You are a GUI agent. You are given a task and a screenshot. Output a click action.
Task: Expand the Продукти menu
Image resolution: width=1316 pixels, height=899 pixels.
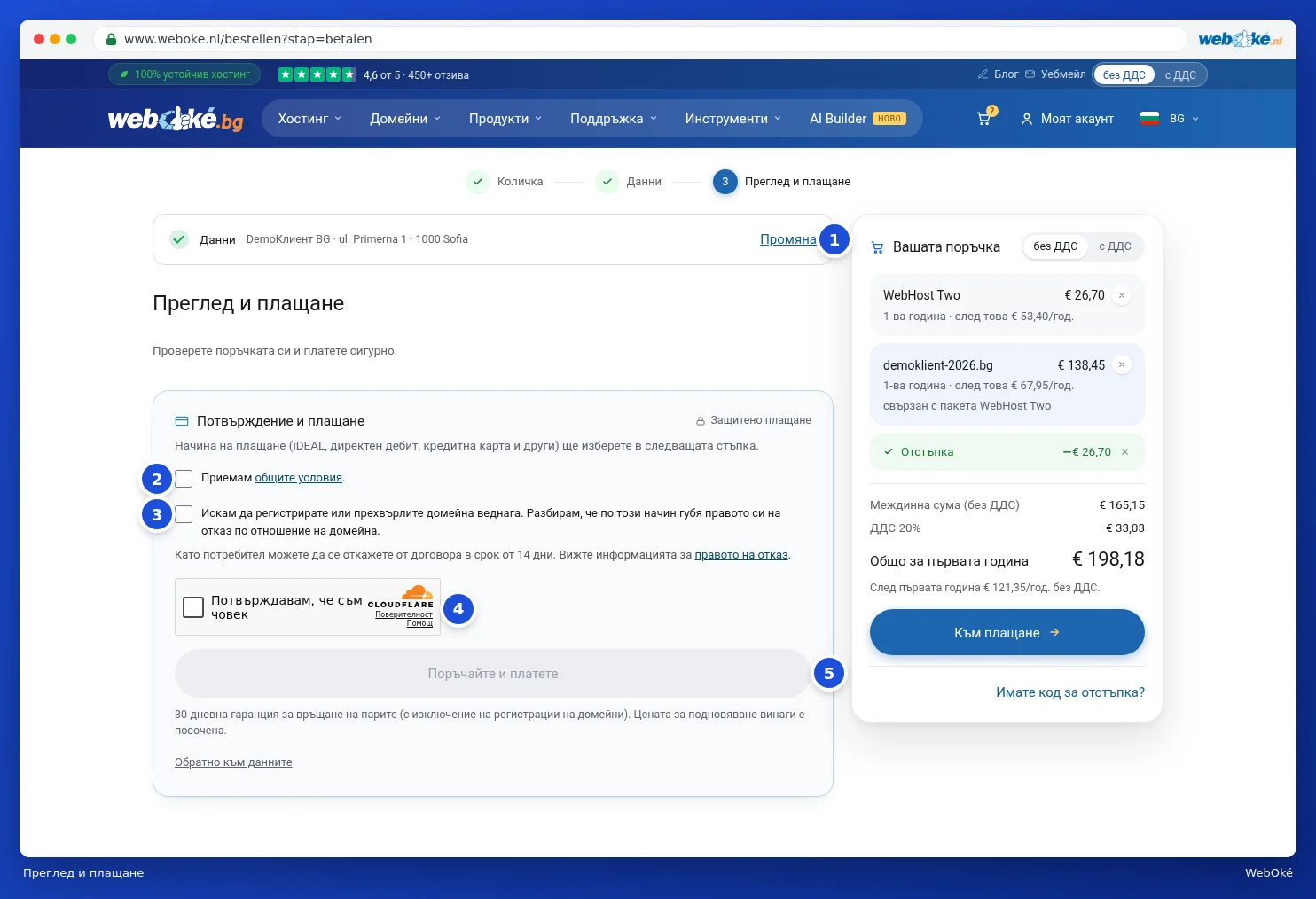[505, 119]
